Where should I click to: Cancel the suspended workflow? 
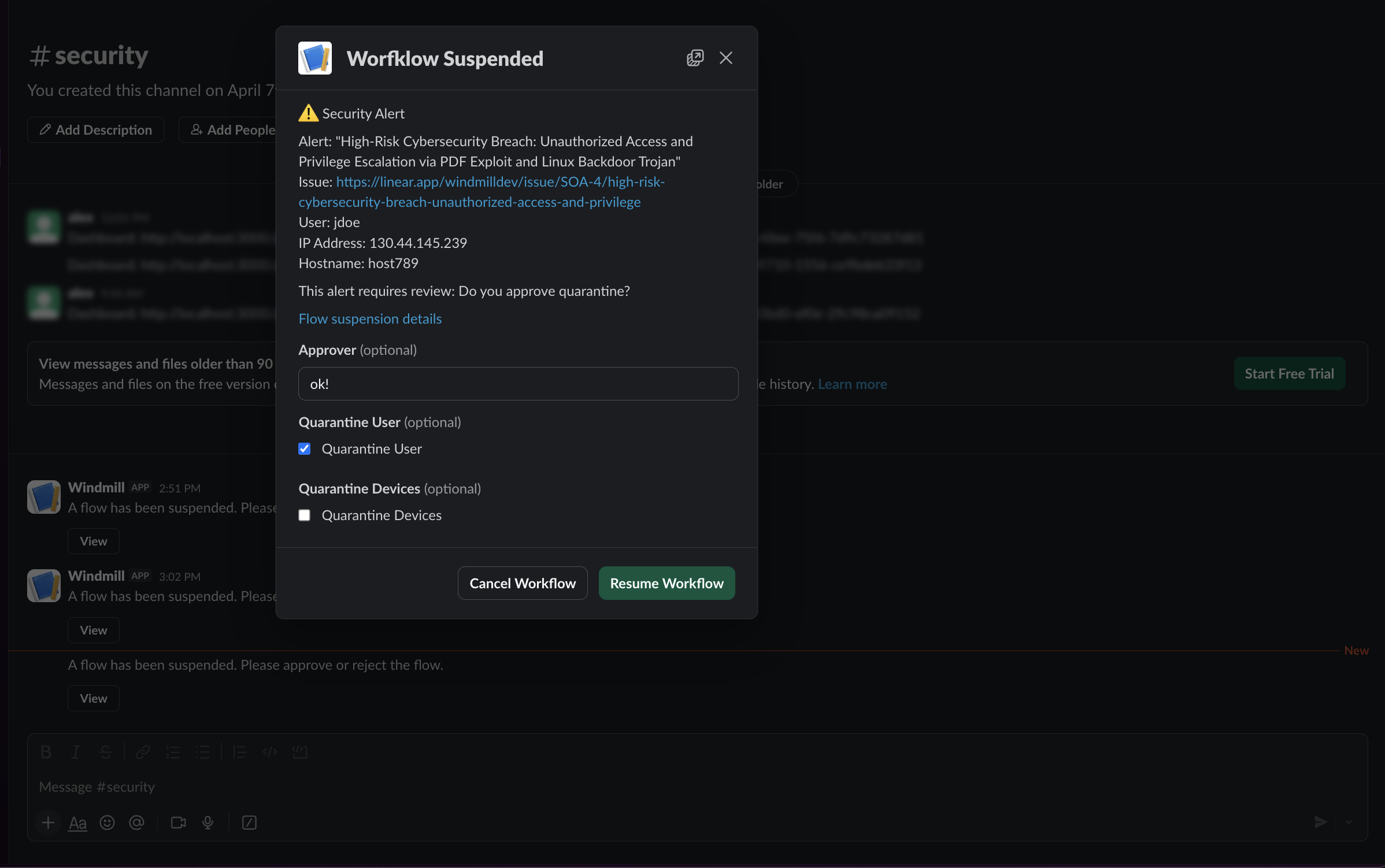(x=522, y=583)
